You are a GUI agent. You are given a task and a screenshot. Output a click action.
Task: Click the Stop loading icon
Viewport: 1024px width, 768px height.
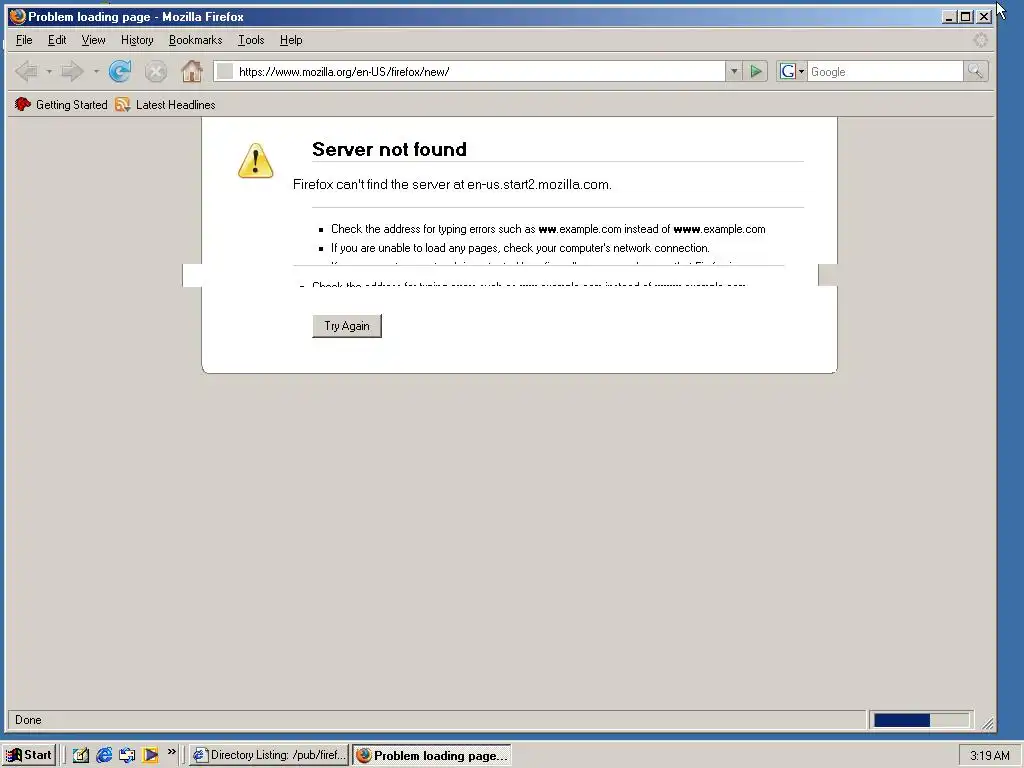[155, 71]
